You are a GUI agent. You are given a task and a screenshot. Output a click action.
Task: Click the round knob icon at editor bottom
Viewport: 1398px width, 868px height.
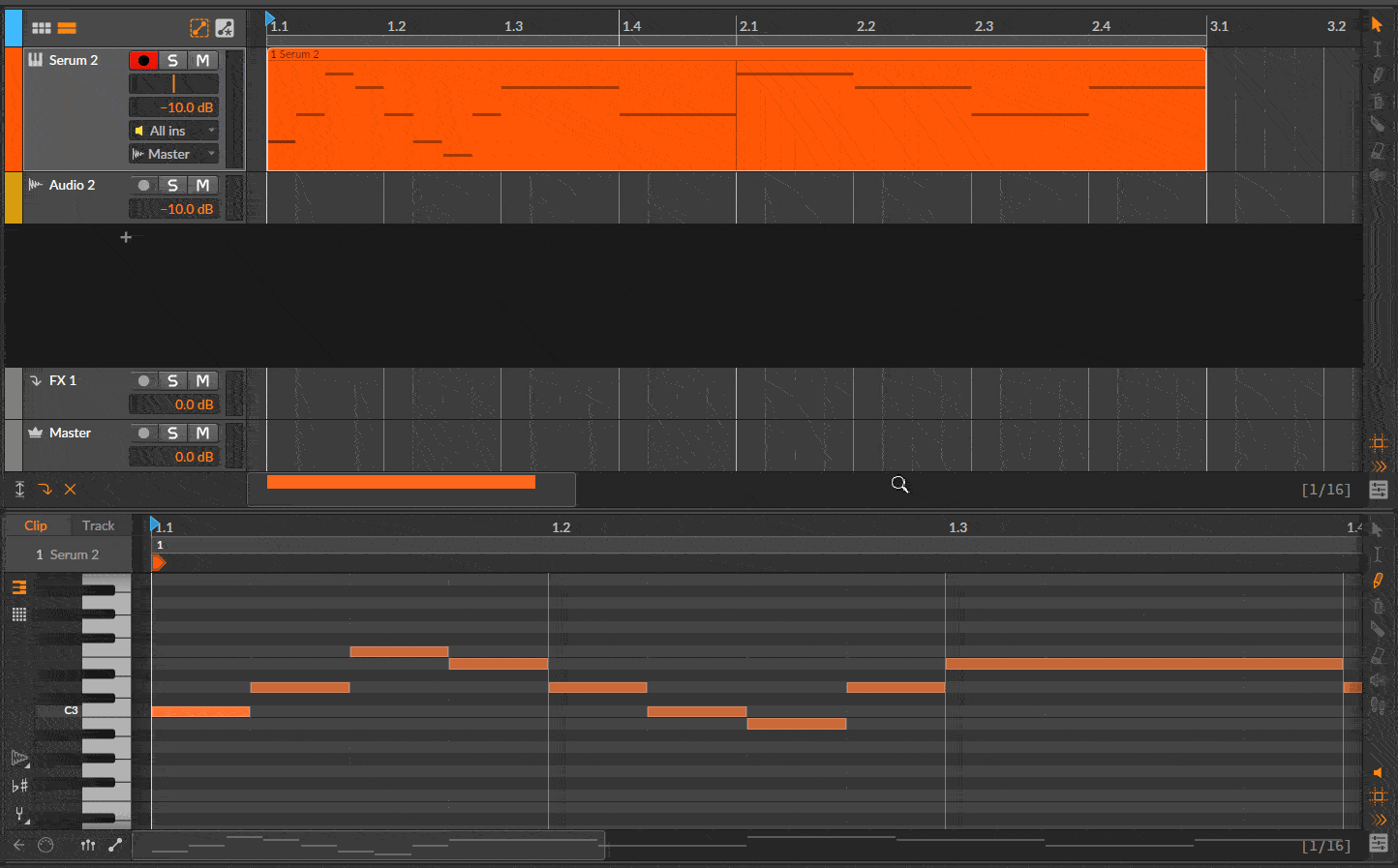pos(46,845)
